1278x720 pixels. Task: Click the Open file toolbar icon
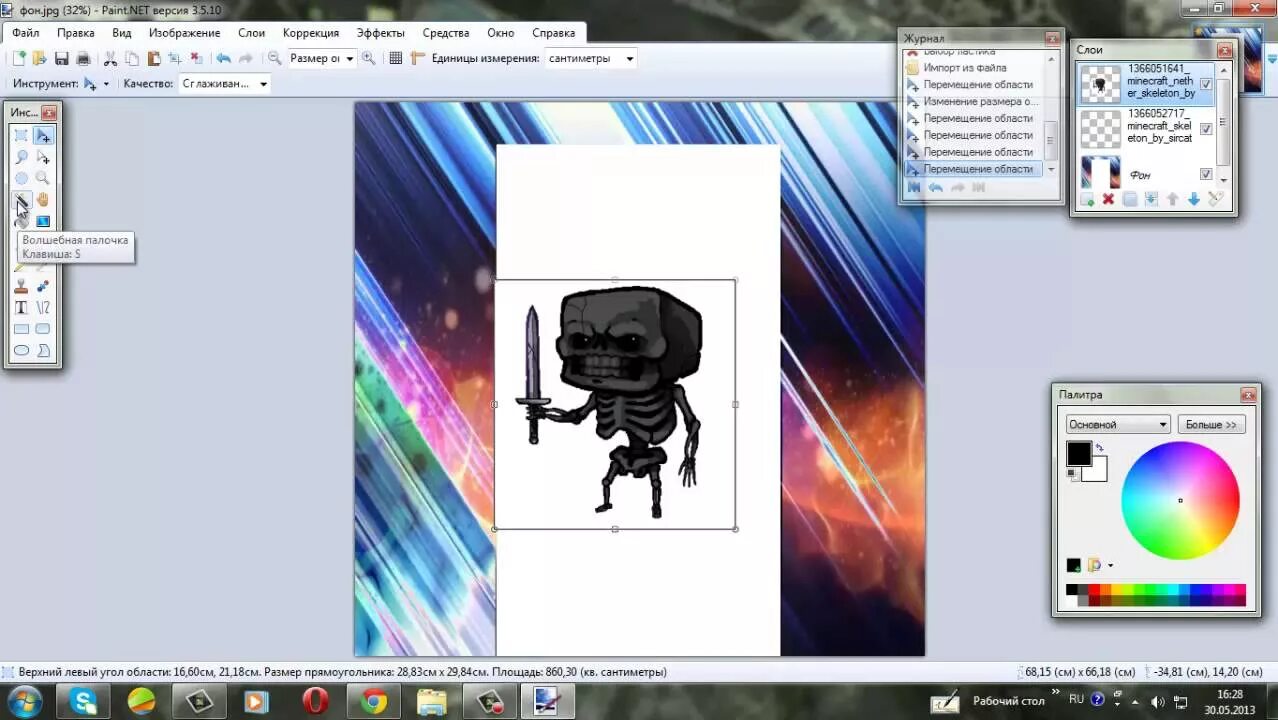click(x=39, y=58)
